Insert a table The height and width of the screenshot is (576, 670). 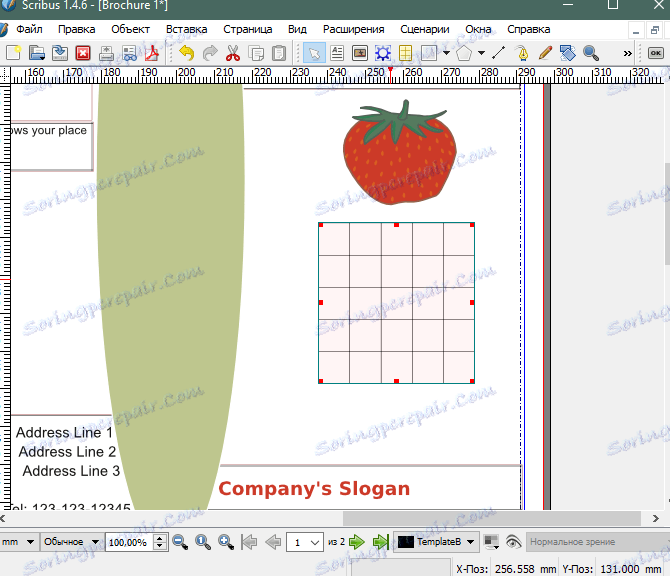pyautogui.click(x=405, y=53)
